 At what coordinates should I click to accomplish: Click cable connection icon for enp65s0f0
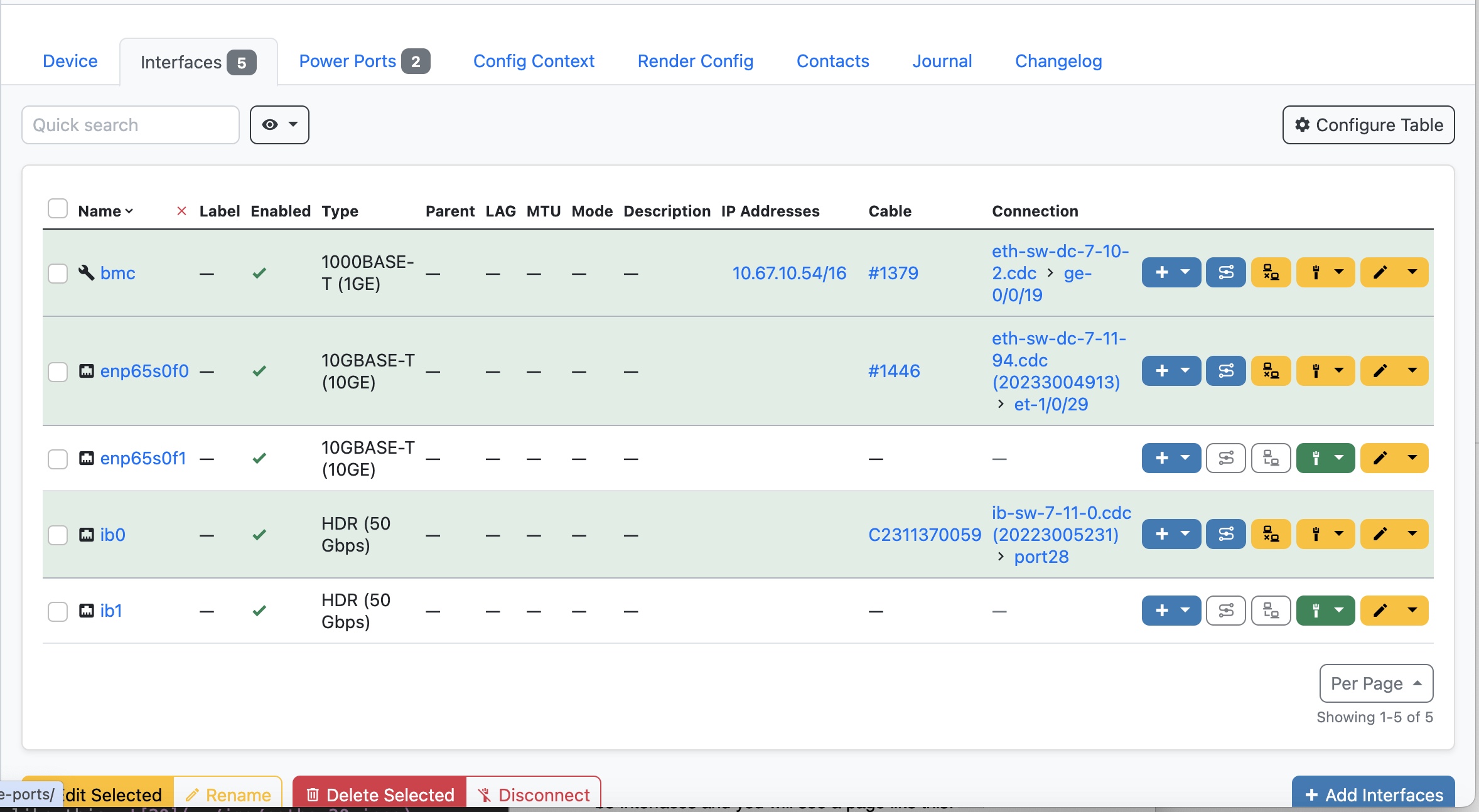coord(1271,371)
